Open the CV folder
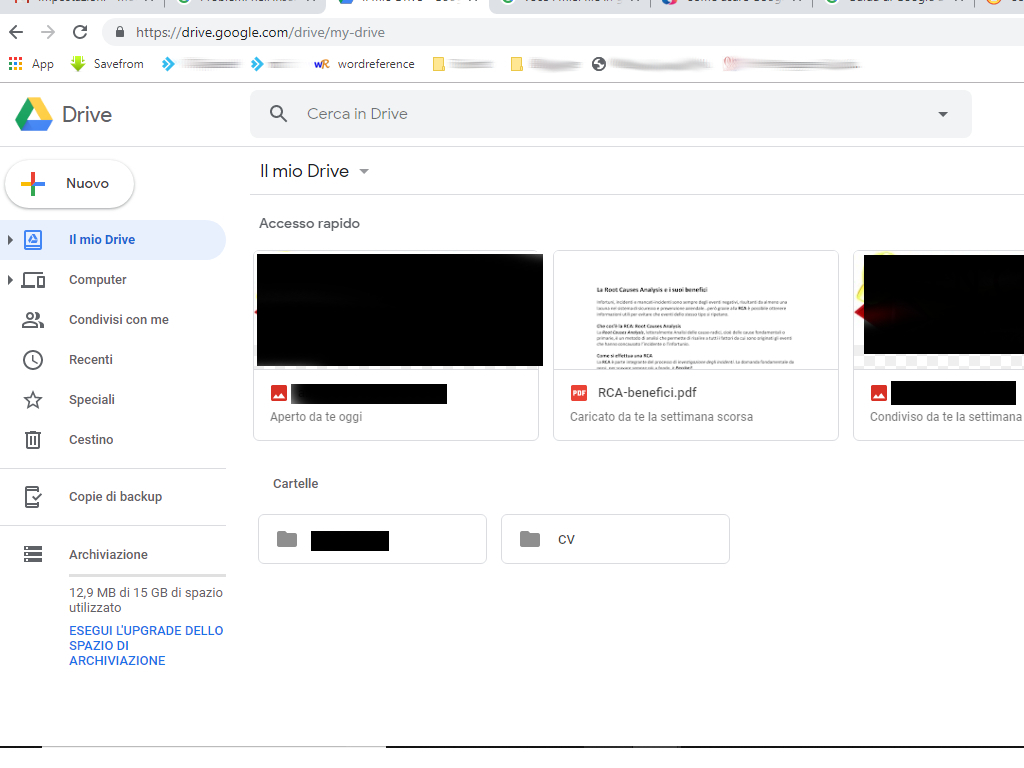This screenshot has height=768, width=1024. click(615, 539)
